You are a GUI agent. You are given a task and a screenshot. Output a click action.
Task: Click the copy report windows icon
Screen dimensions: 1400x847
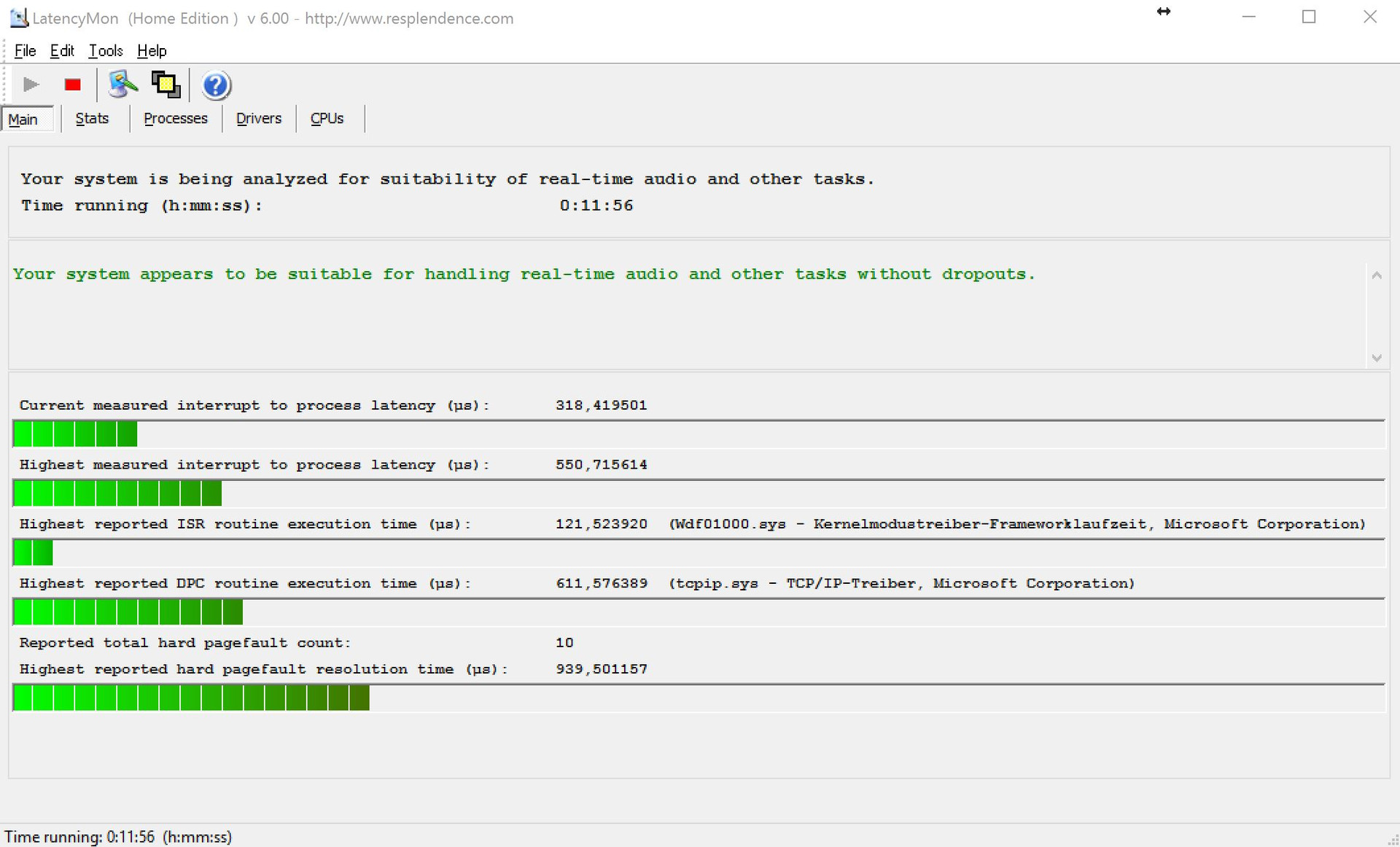pos(166,85)
